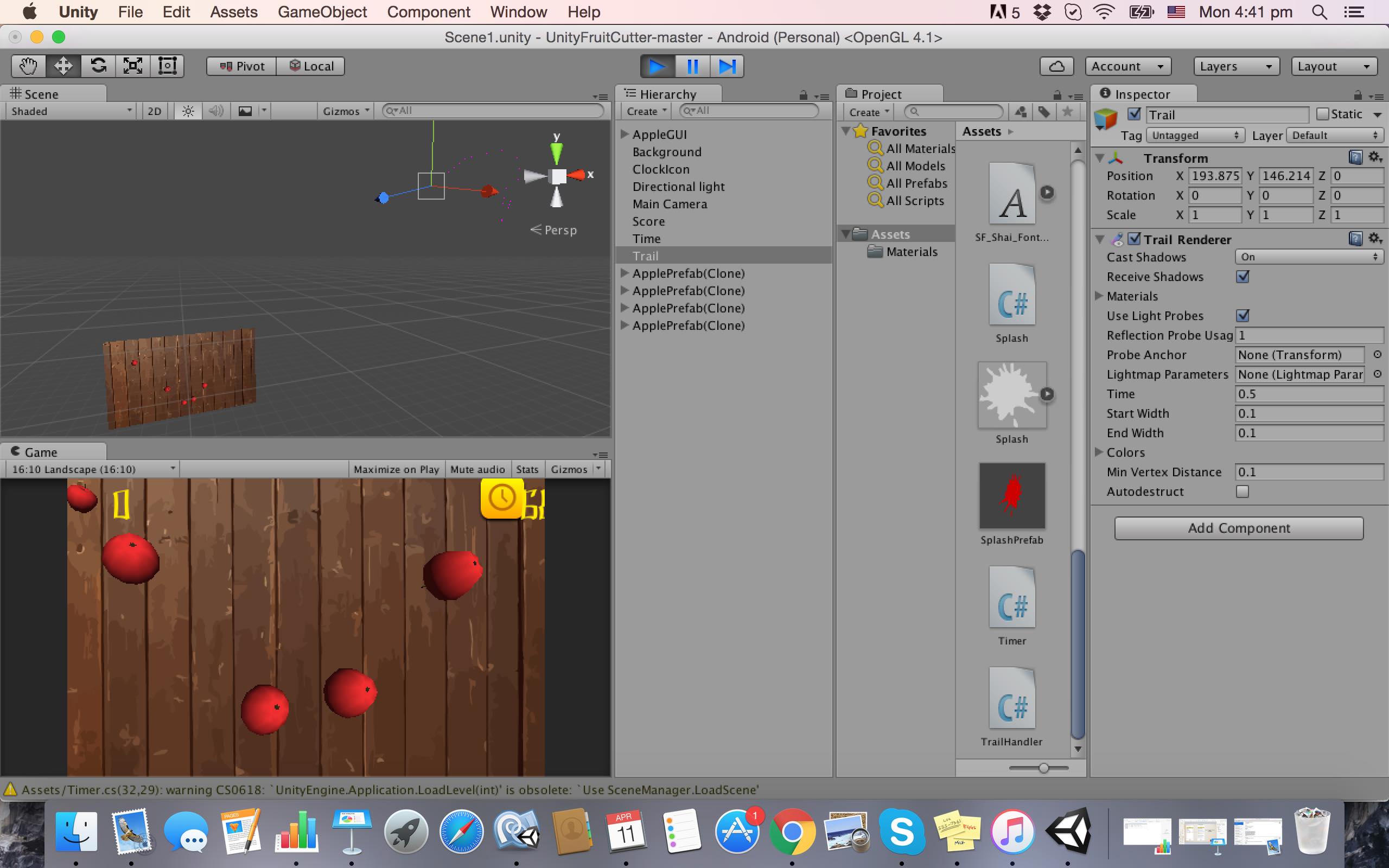Open Hierarchy Create menu button
This screenshot has height=868, width=1389.
click(x=646, y=111)
